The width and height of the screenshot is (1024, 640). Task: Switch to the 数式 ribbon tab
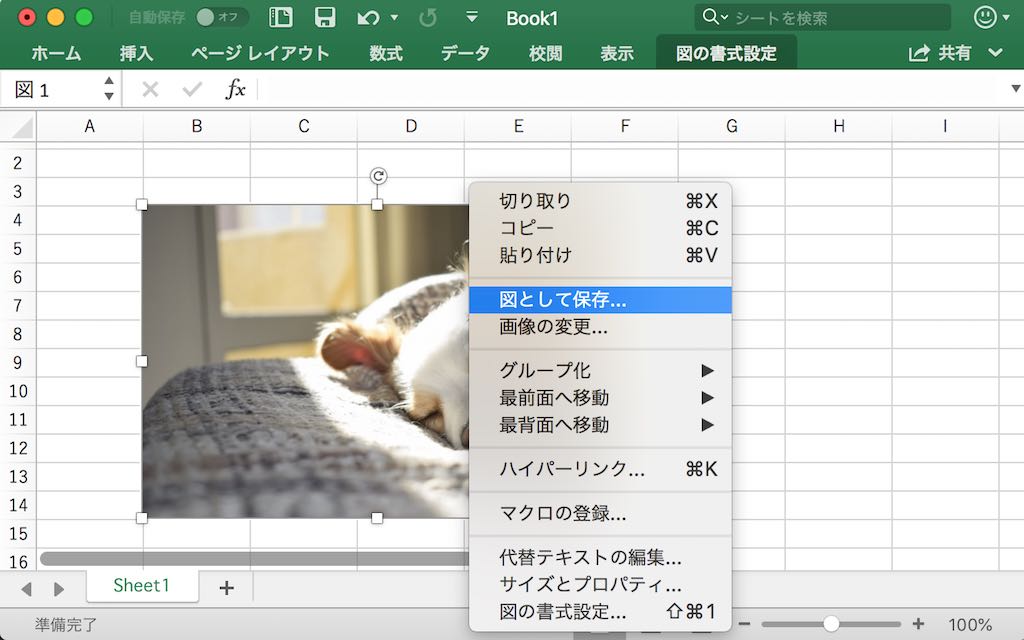click(x=384, y=53)
